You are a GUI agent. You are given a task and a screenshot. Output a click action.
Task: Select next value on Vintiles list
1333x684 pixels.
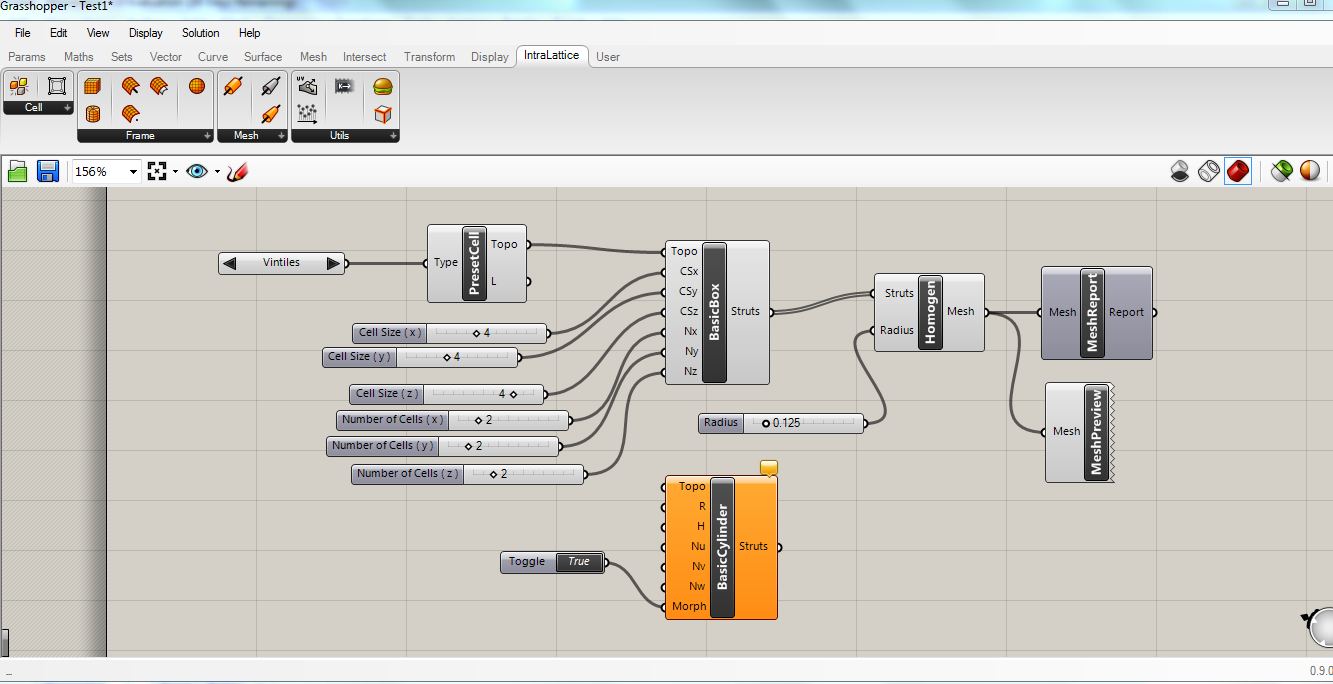point(334,263)
